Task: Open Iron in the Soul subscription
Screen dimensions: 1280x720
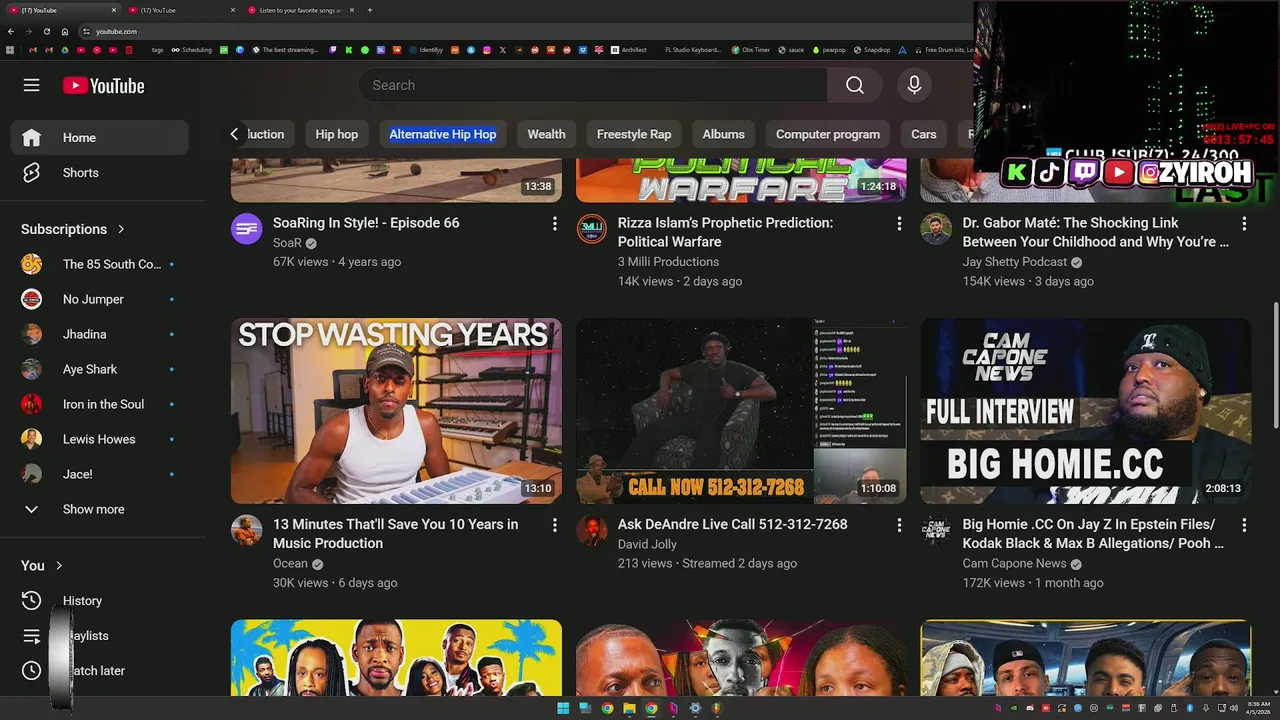Action: click(99, 404)
